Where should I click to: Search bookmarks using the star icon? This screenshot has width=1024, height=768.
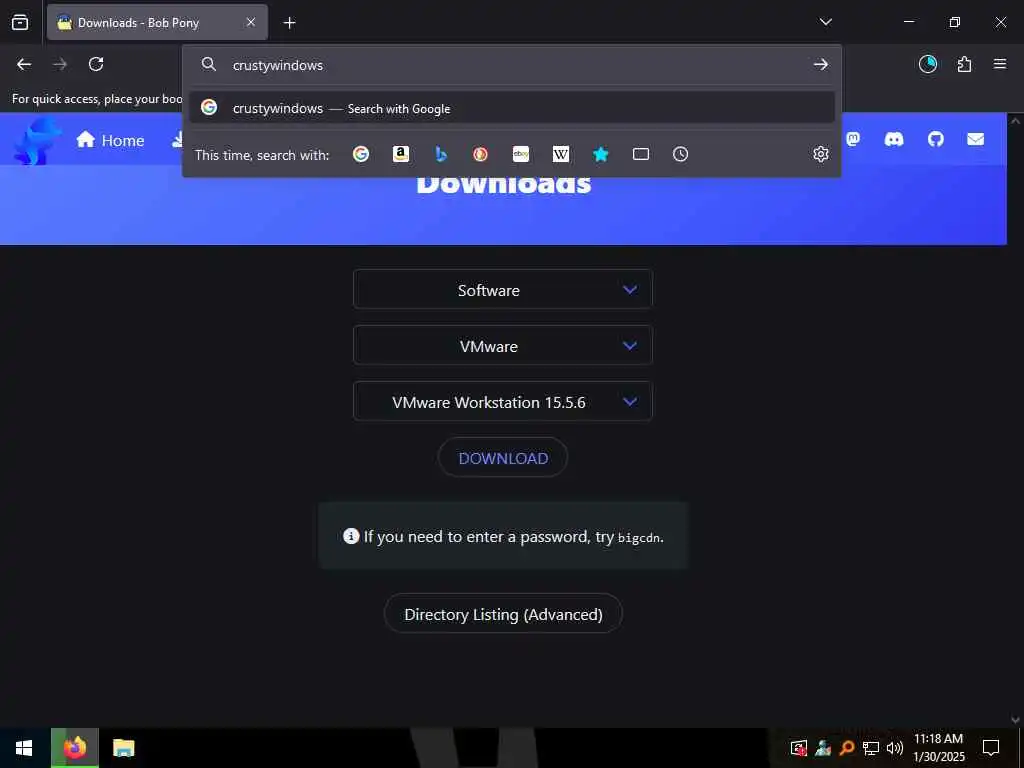601,154
